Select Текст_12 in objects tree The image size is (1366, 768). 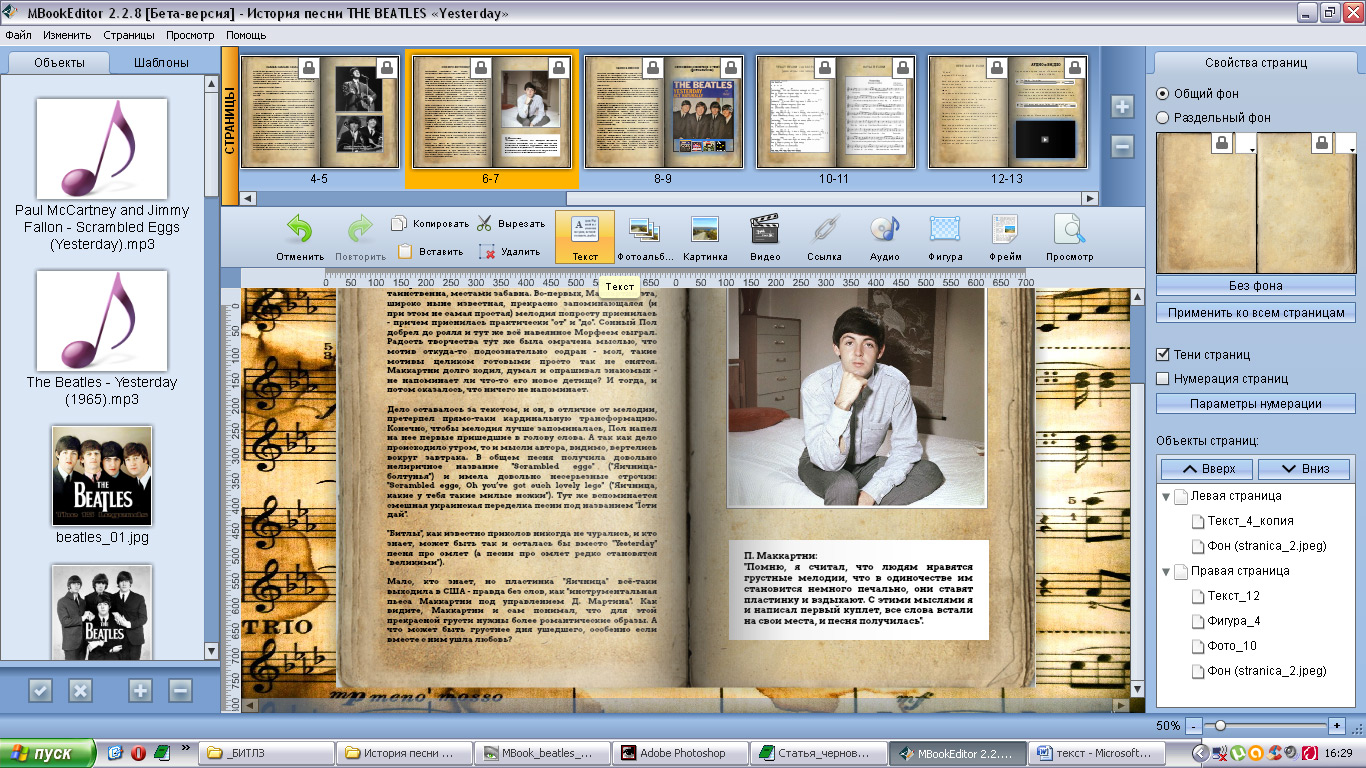(x=1233, y=596)
